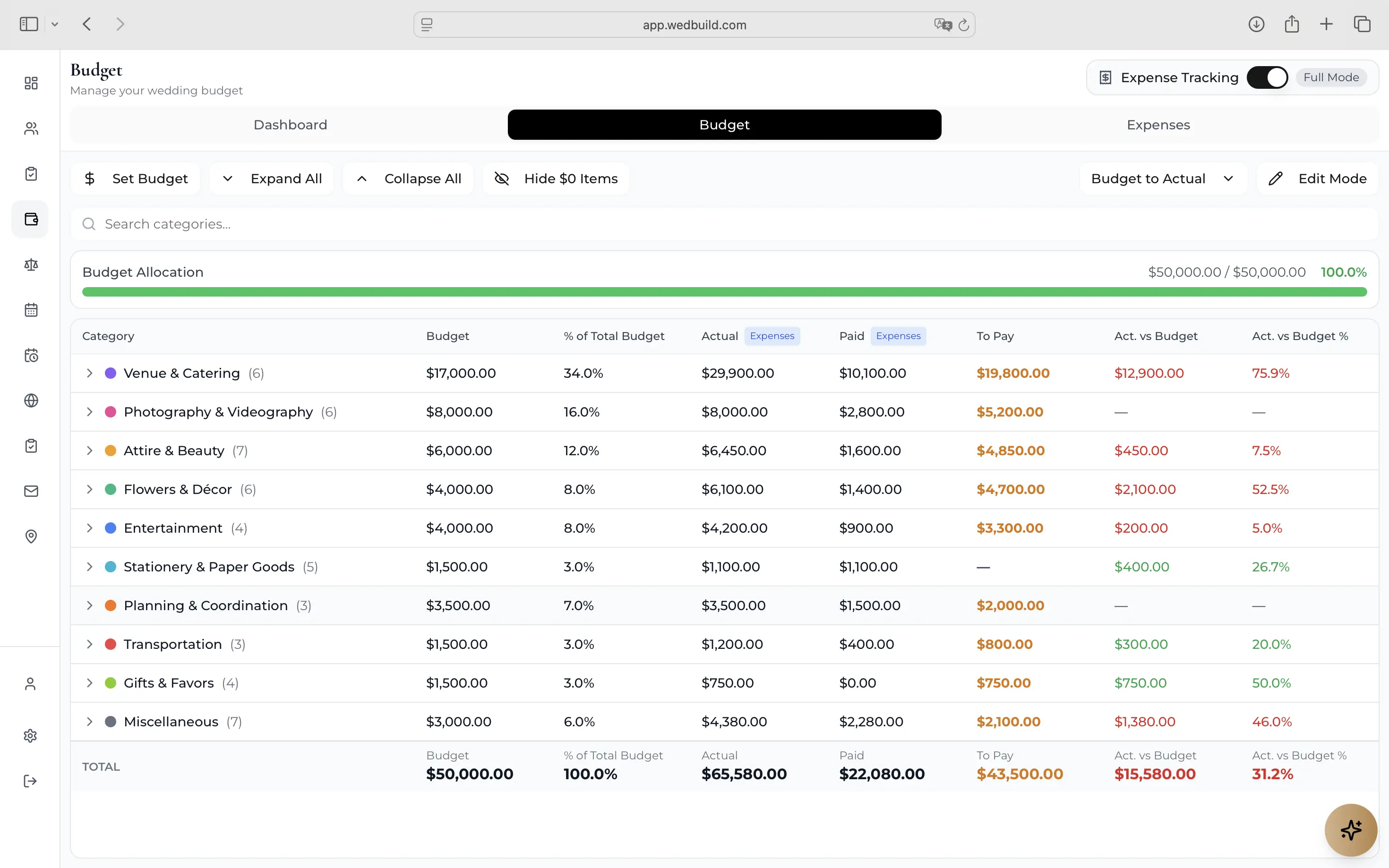This screenshot has height=868, width=1389.
Task: Expand the Gifts & Favors row chevron
Action: (x=90, y=683)
